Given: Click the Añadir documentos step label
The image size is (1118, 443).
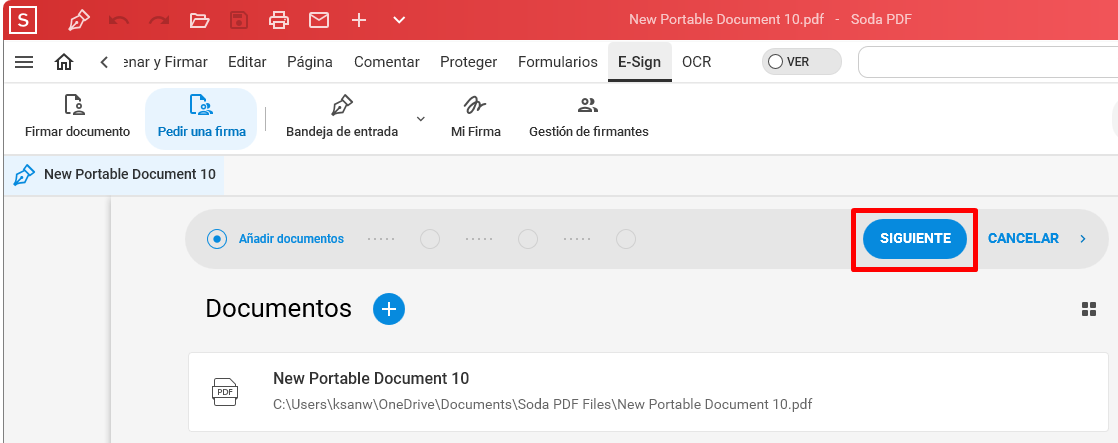Looking at the screenshot, I should tap(291, 239).
